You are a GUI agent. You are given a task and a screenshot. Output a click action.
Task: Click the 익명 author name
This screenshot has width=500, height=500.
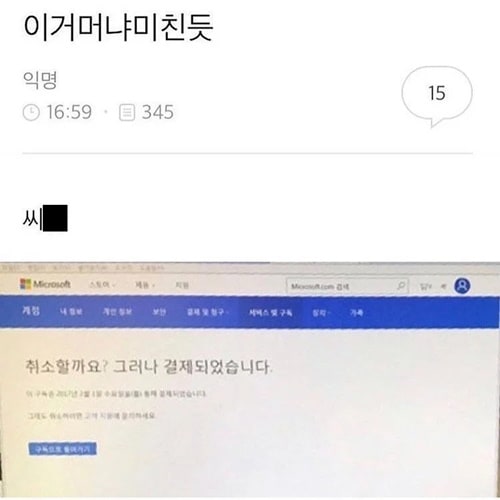click(40, 80)
